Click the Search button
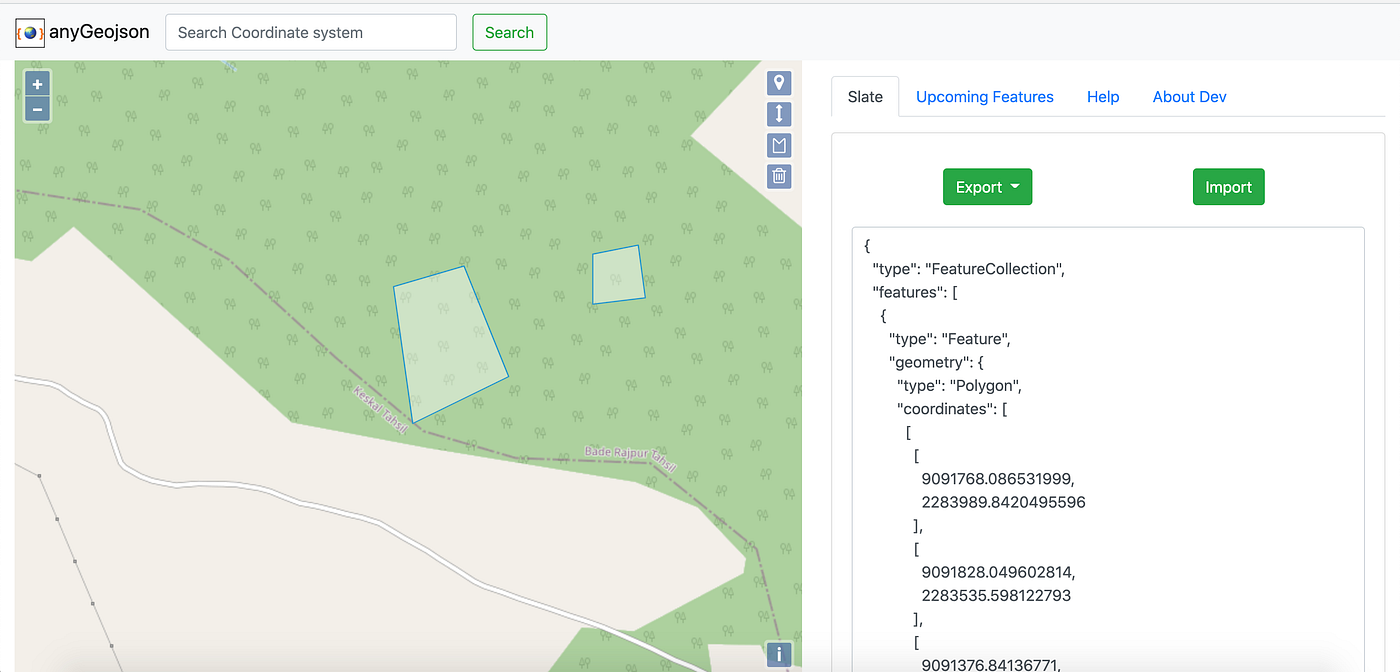The height and width of the screenshot is (672, 1400). [509, 32]
